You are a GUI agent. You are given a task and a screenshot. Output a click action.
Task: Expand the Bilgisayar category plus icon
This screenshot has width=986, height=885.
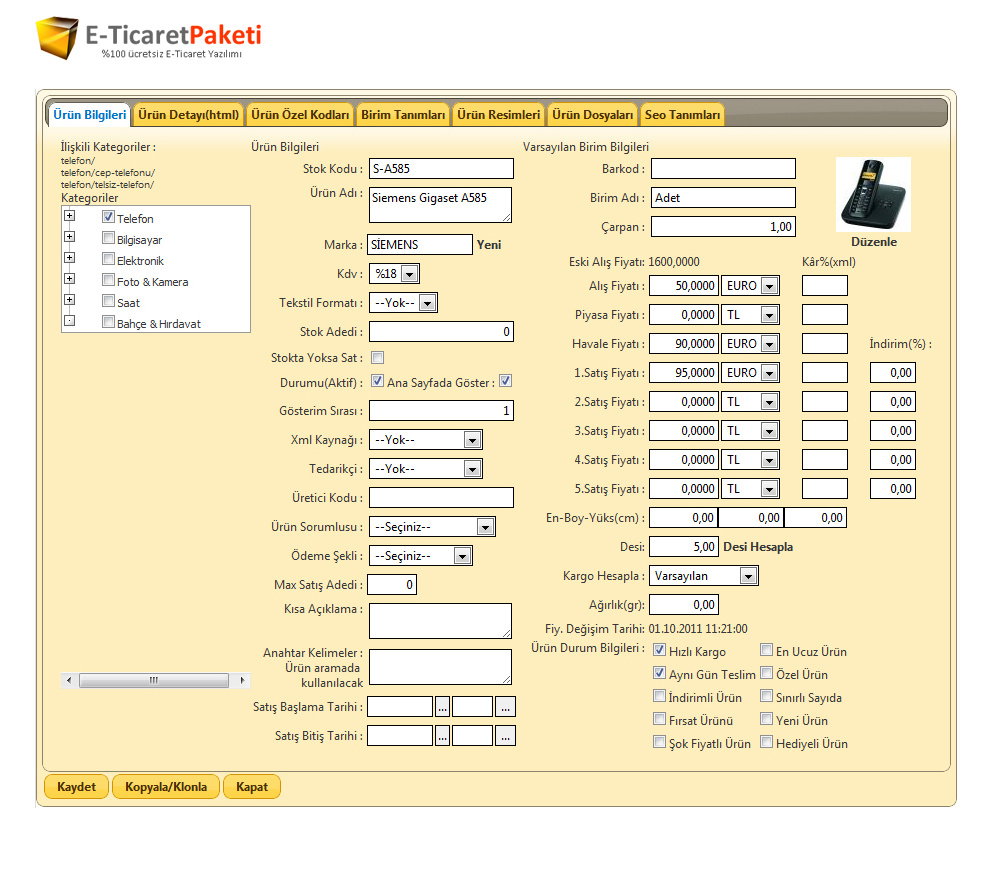[x=69, y=237]
